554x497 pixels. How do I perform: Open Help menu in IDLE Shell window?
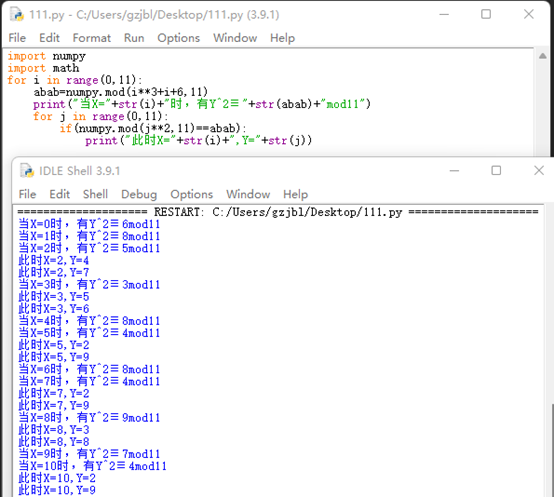pos(295,194)
